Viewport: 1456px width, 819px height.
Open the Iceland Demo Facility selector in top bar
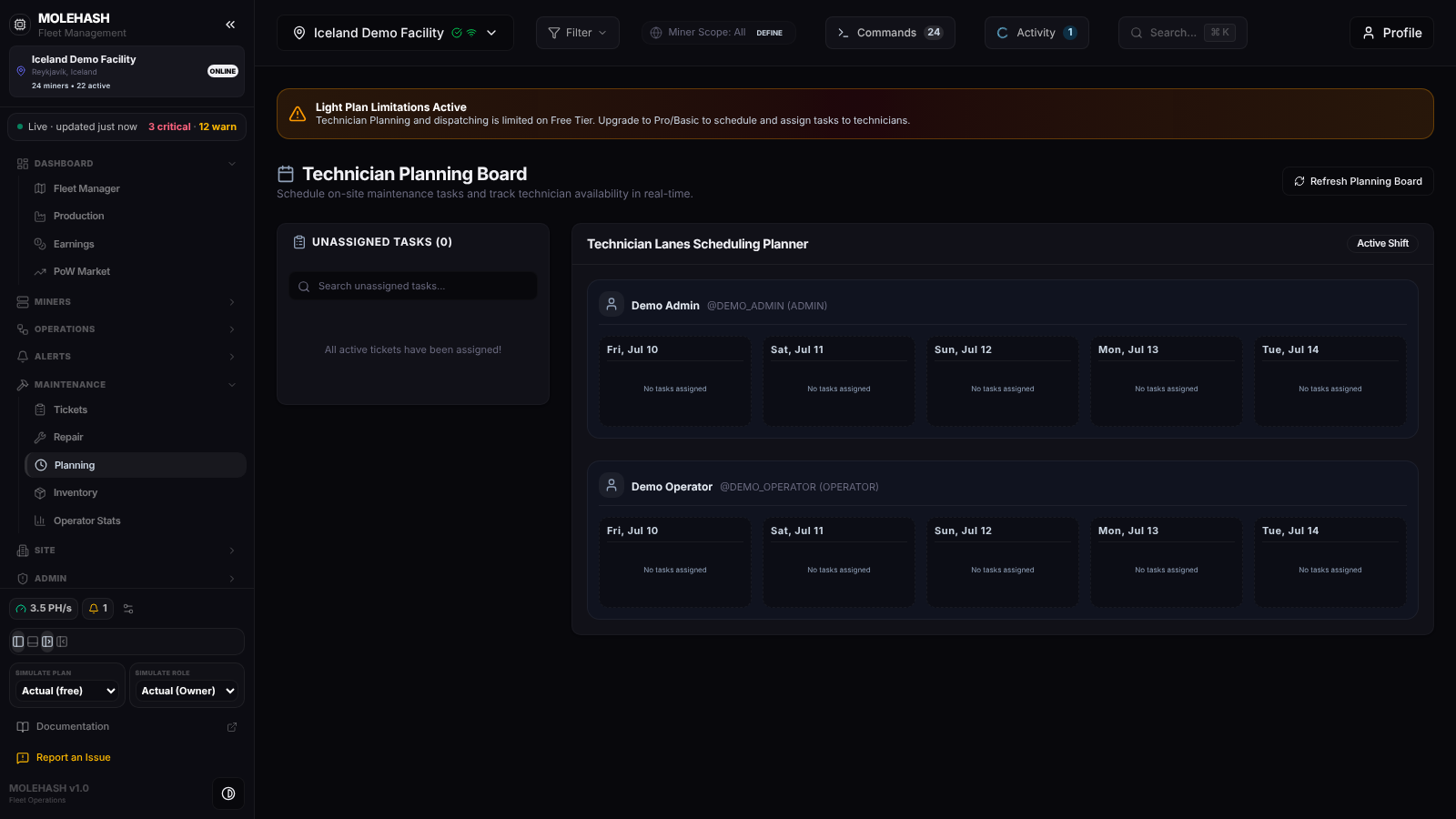pos(395,33)
